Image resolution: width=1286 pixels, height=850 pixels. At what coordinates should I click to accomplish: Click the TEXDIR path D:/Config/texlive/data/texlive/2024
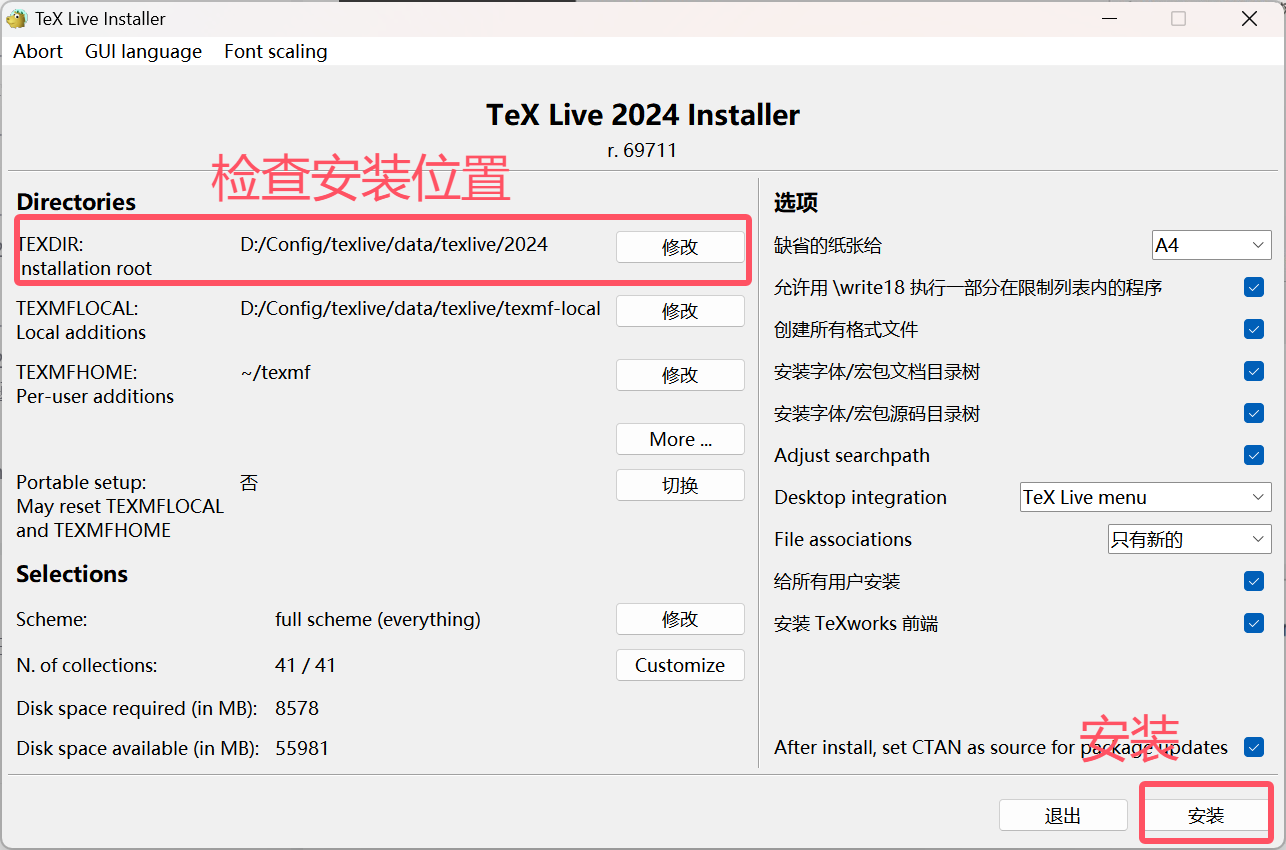tap(394, 244)
